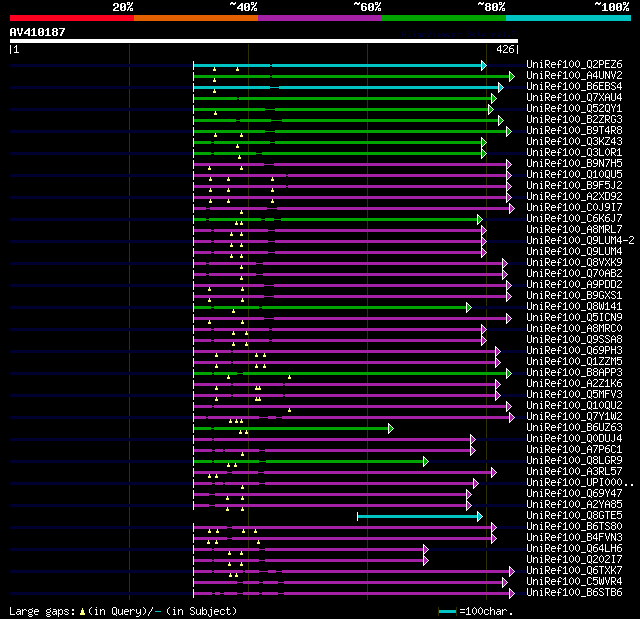Click the white AV410187 query sequence bar
The image size is (640, 619).
tap(264, 41)
